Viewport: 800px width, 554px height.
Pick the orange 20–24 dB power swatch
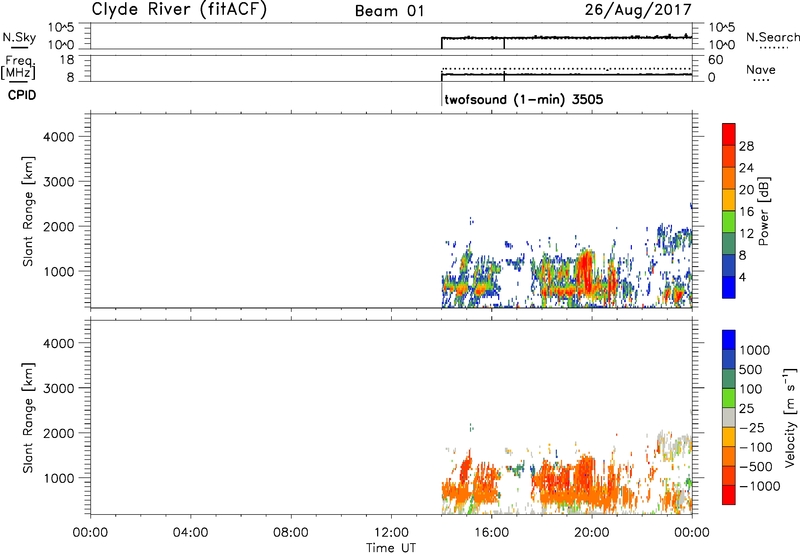coord(729,178)
